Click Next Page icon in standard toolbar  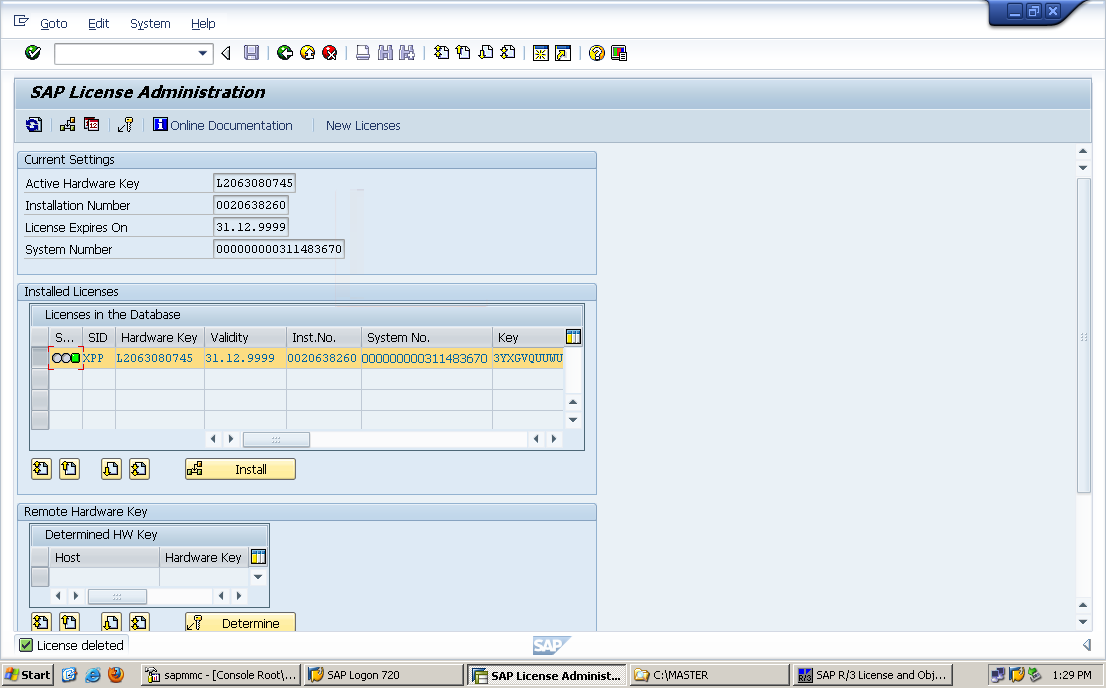pos(486,53)
